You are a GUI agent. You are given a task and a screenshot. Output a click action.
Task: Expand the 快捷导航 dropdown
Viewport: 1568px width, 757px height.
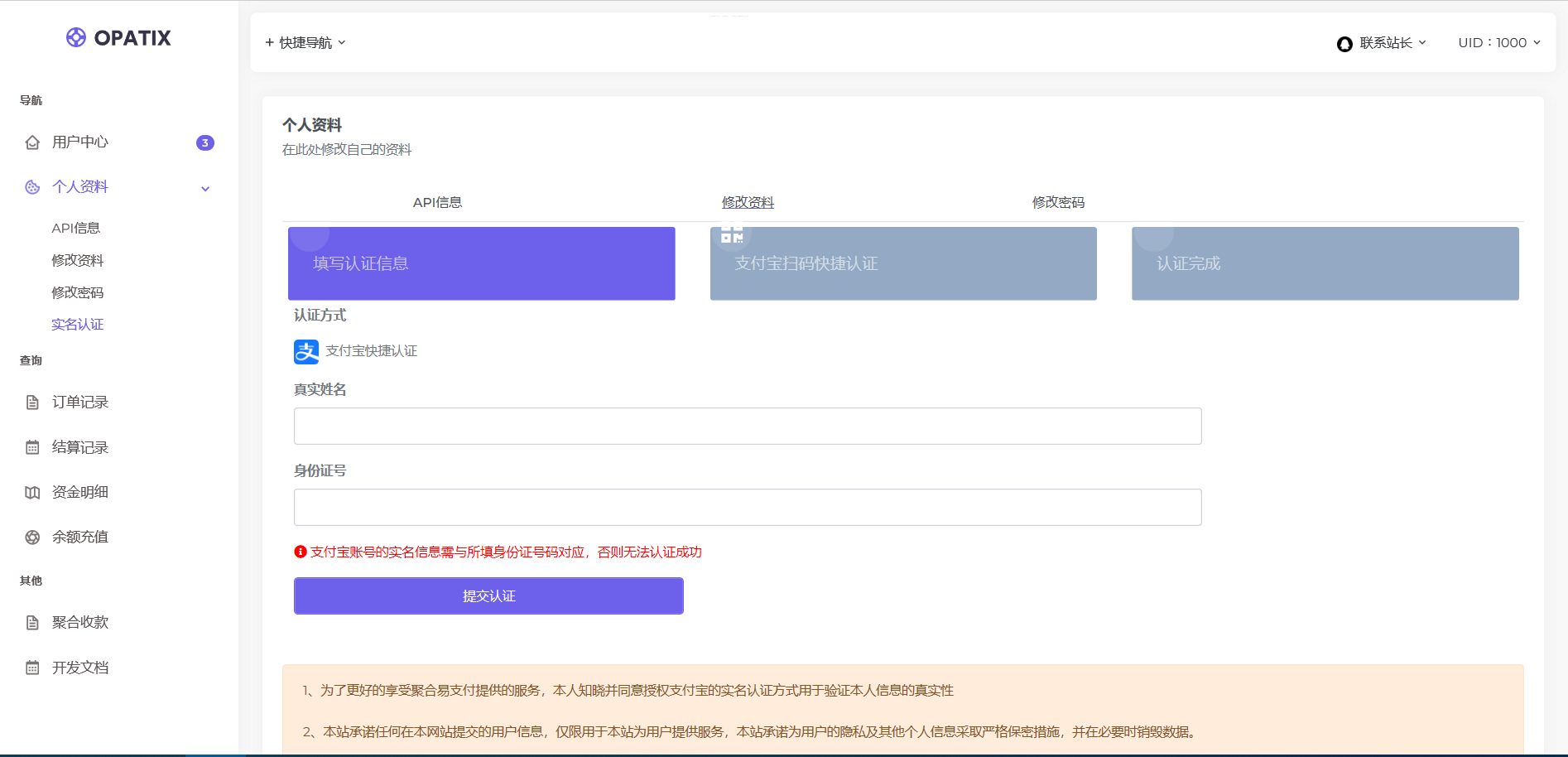tap(305, 42)
